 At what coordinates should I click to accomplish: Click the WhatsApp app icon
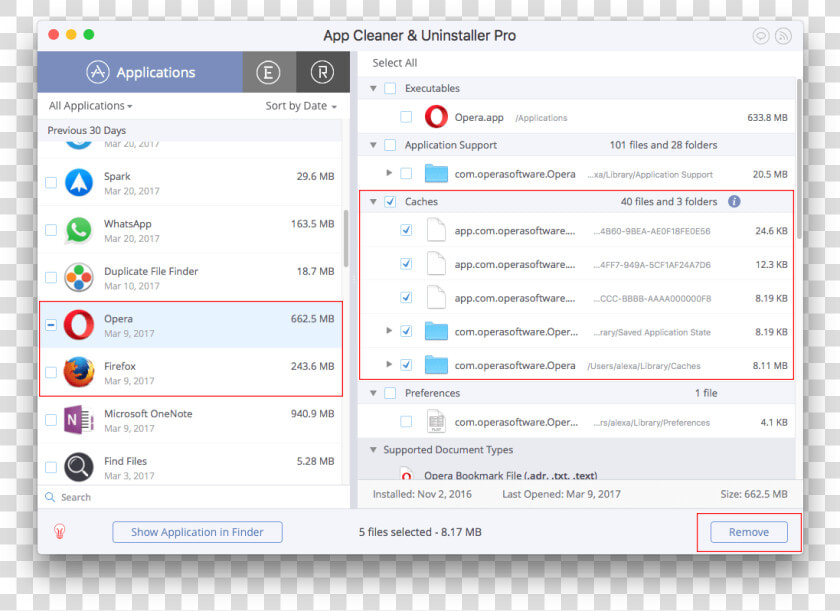pos(79,230)
